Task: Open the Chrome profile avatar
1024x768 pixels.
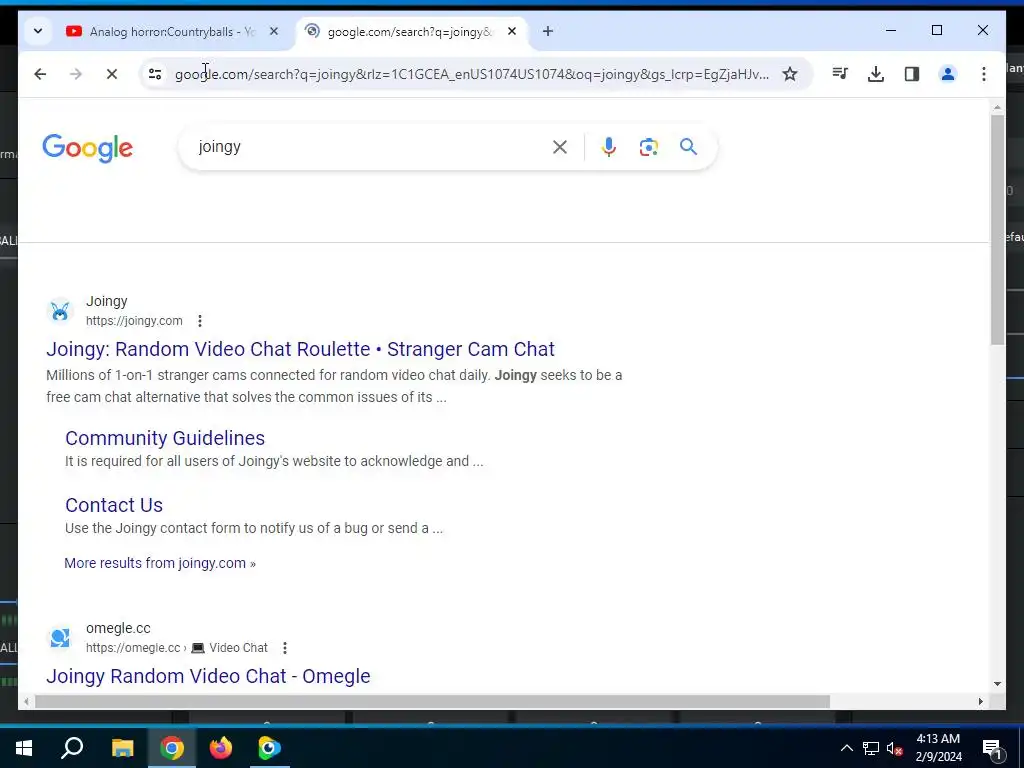Action: pos(948,74)
